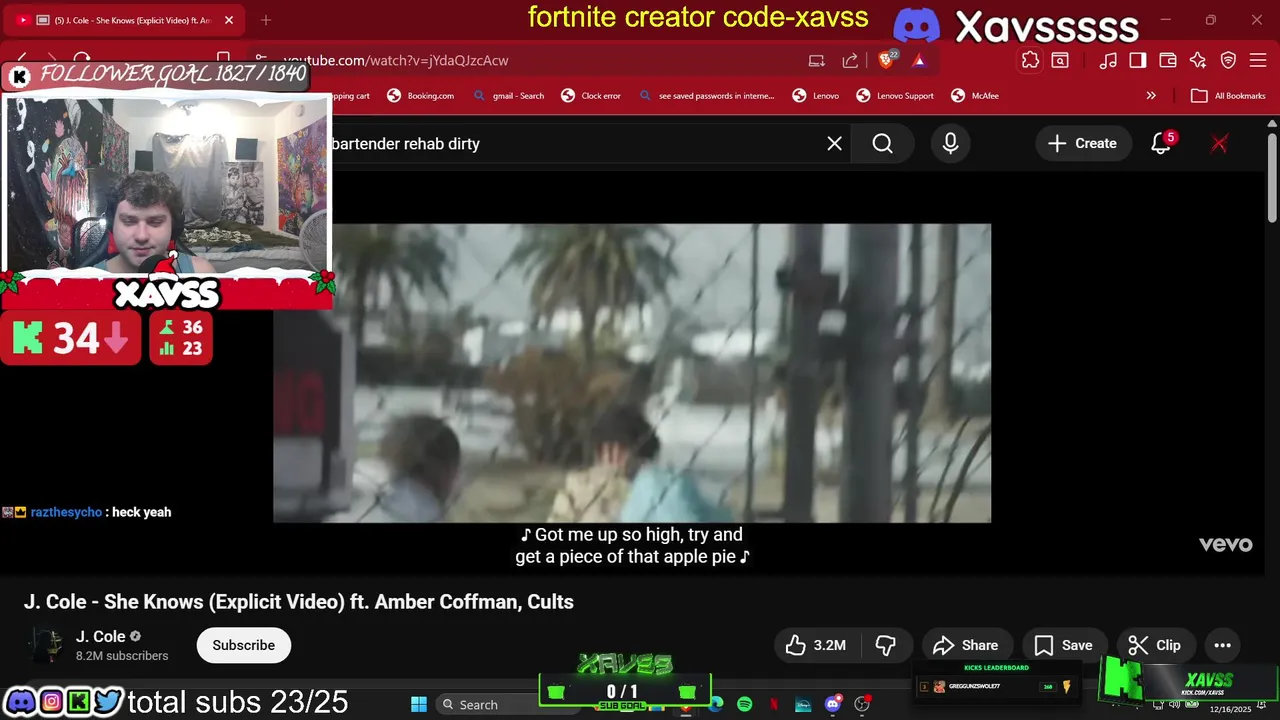Click the Share button under video
Image resolution: width=1280 pixels, height=720 pixels.
[x=965, y=645]
